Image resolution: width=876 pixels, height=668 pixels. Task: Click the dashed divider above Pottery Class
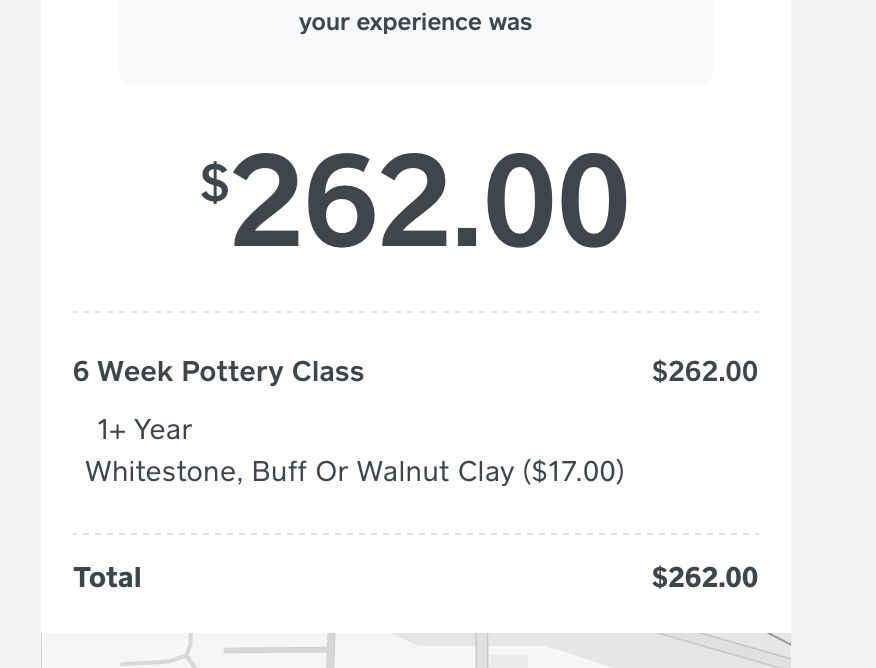pos(415,312)
